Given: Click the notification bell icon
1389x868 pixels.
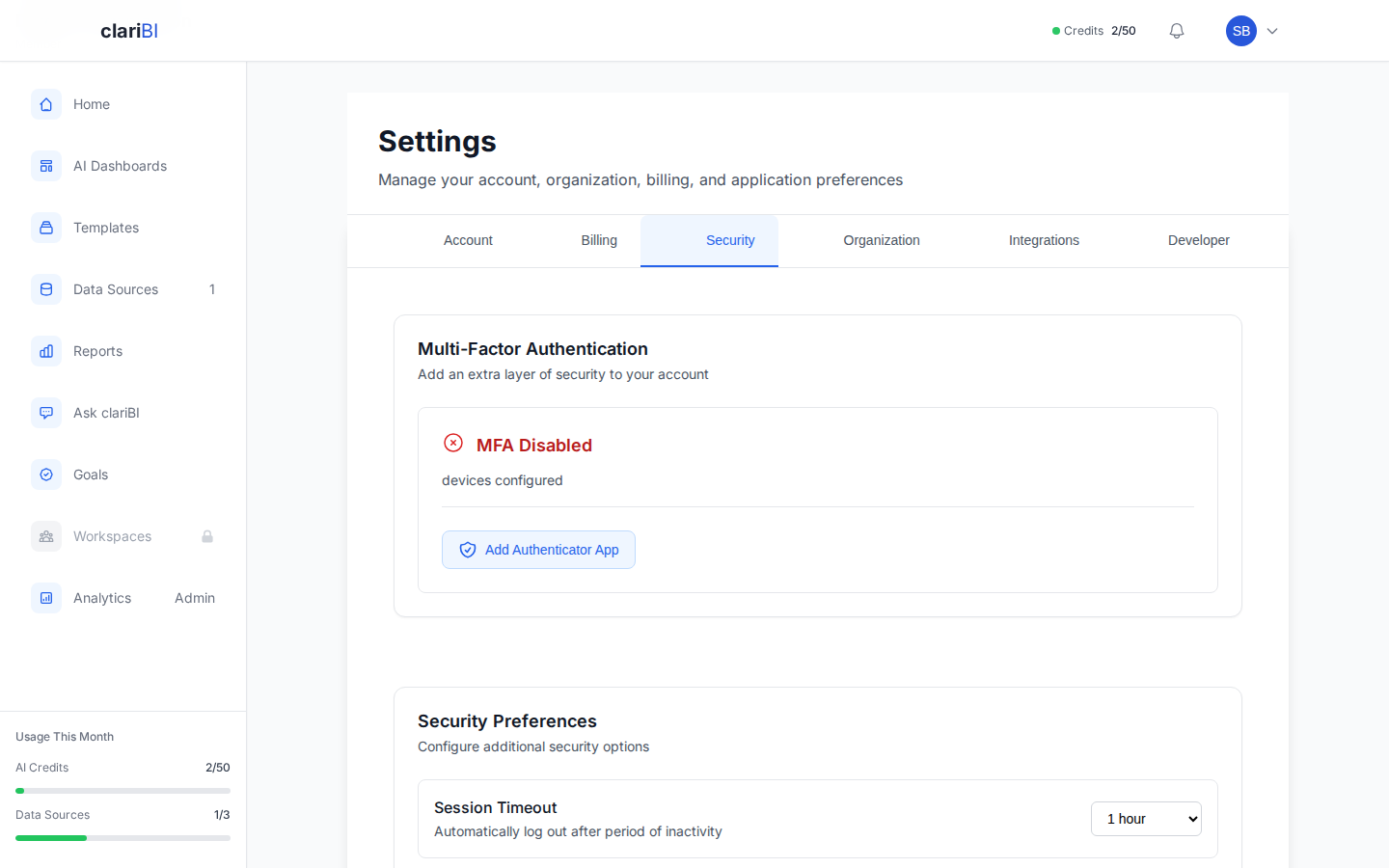Looking at the screenshot, I should coord(1176,30).
